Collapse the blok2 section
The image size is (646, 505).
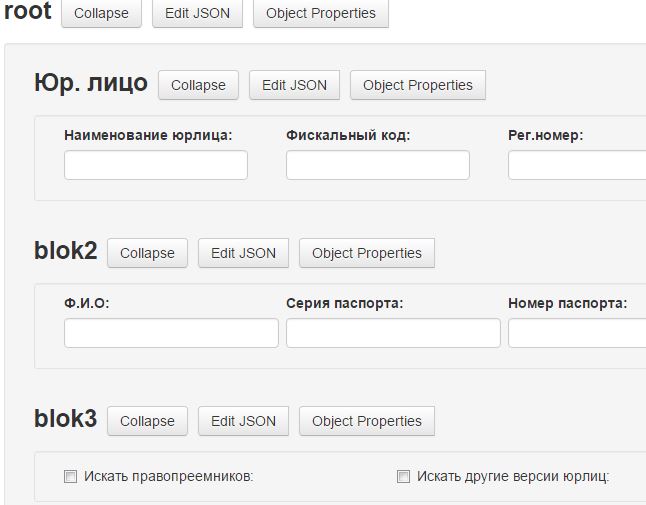point(147,253)
